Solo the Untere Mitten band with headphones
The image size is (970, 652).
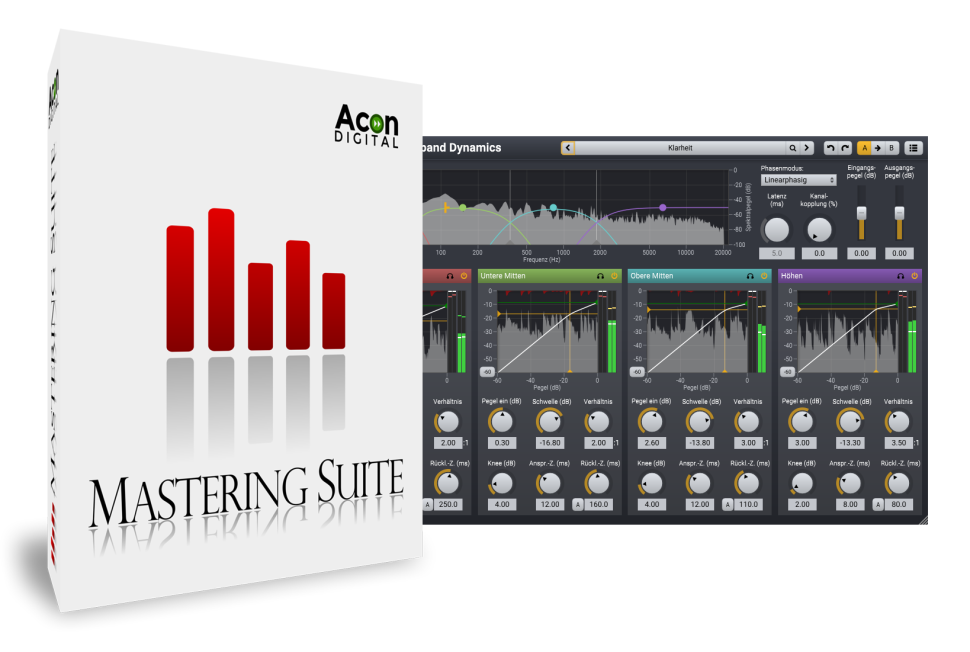click(600, 276)
